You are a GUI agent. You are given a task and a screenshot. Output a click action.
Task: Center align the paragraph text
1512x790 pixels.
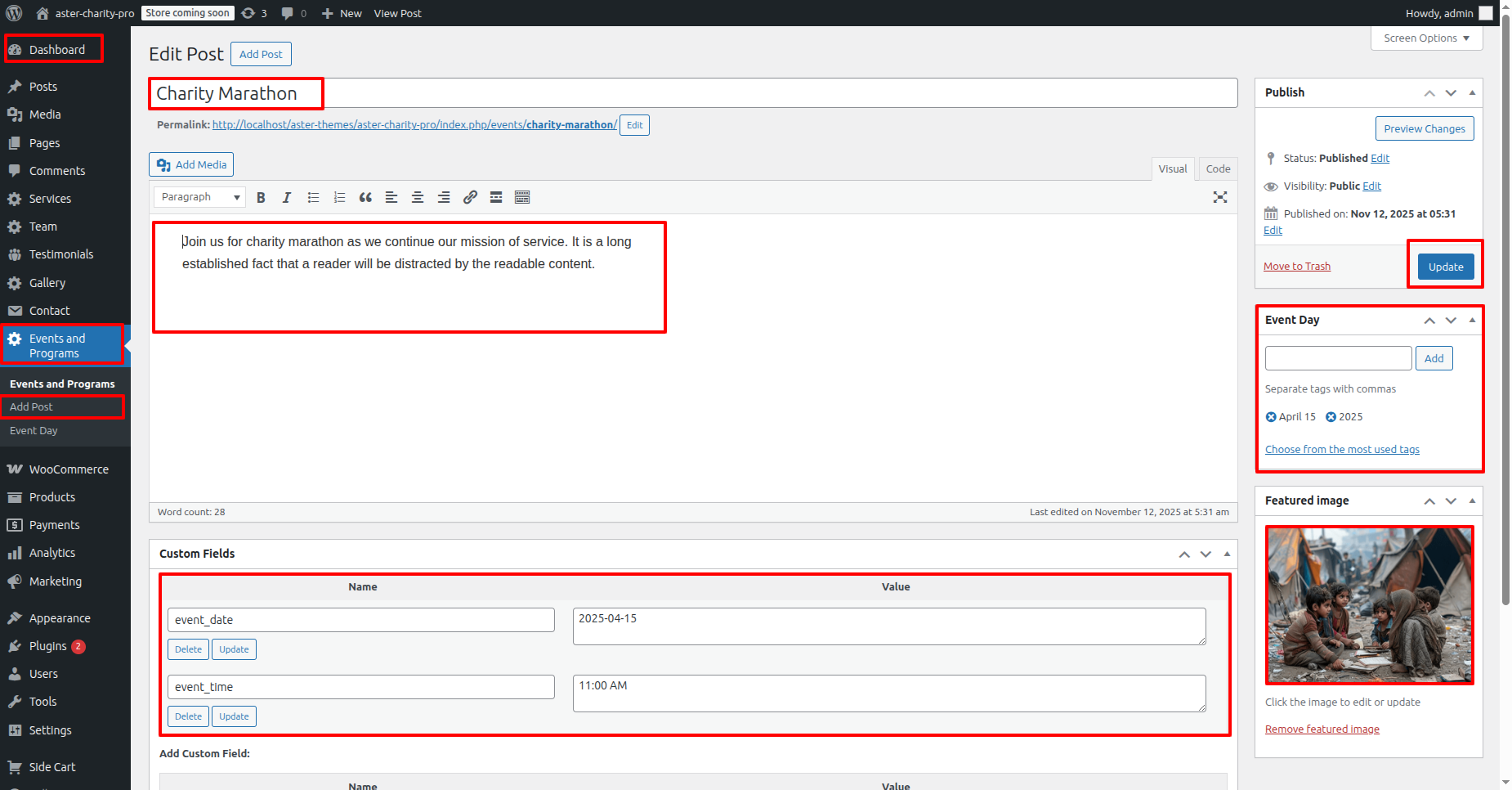418,197
